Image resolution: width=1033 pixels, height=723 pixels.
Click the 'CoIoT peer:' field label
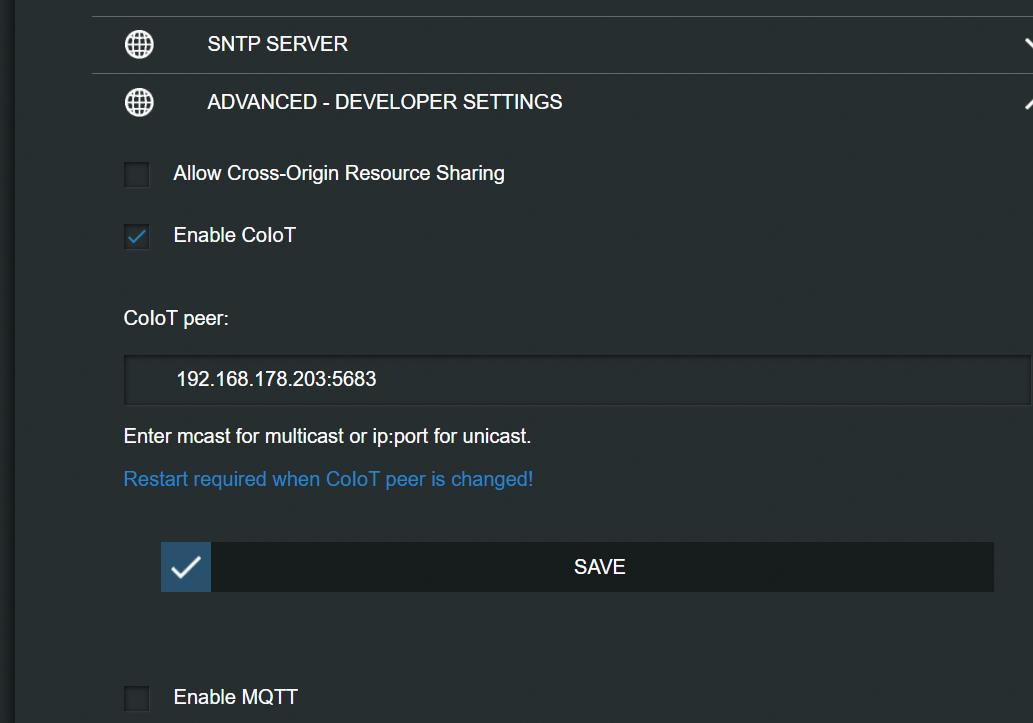176,319
